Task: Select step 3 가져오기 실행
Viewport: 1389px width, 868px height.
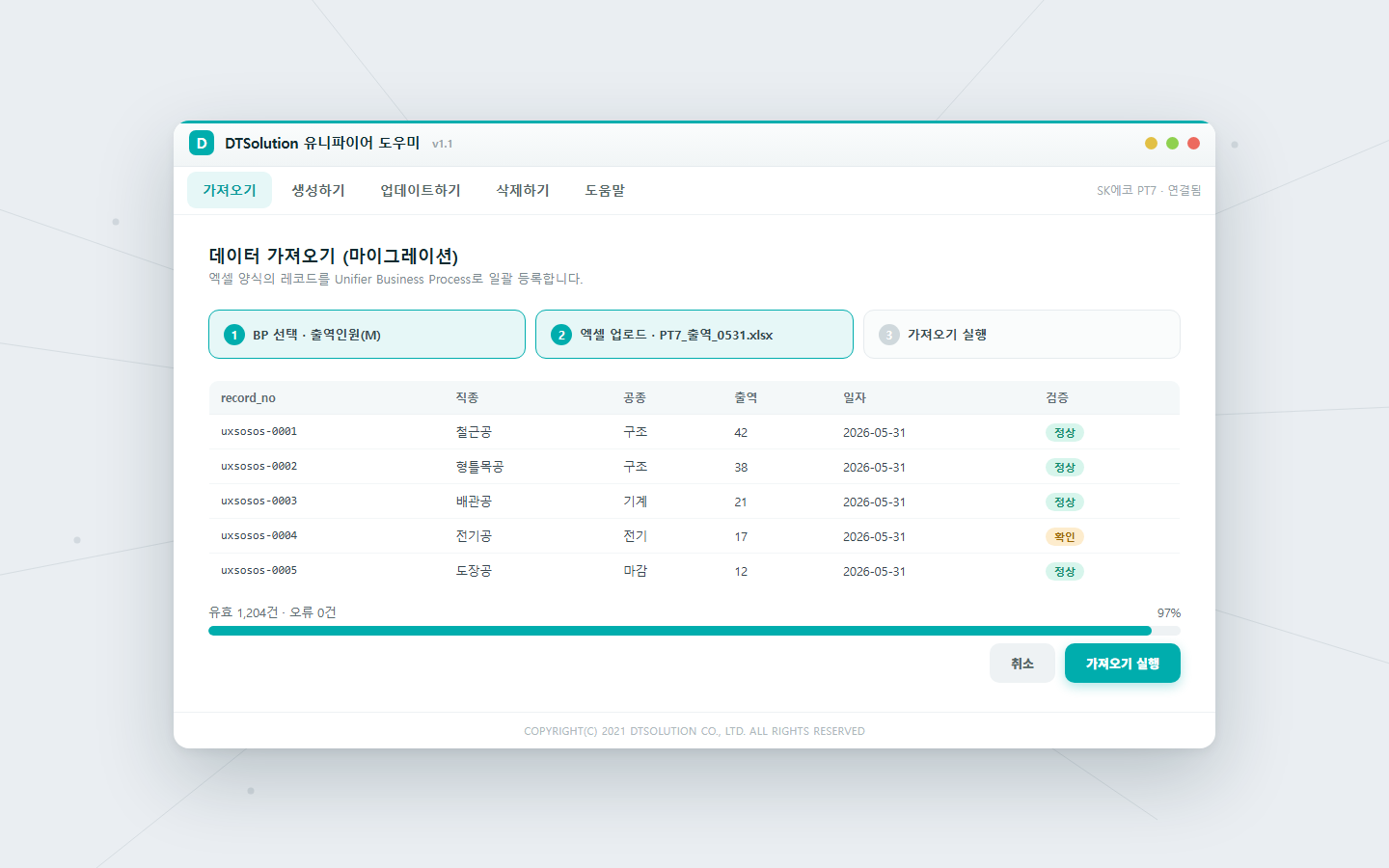Action: point(1021,335)
